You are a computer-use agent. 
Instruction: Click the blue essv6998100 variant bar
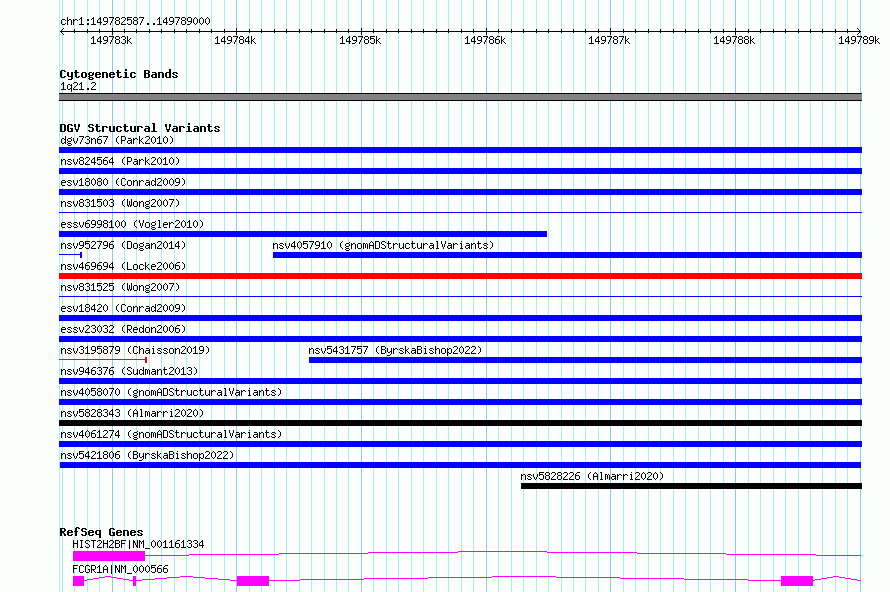pyautogui.click(x=303, y=234)
